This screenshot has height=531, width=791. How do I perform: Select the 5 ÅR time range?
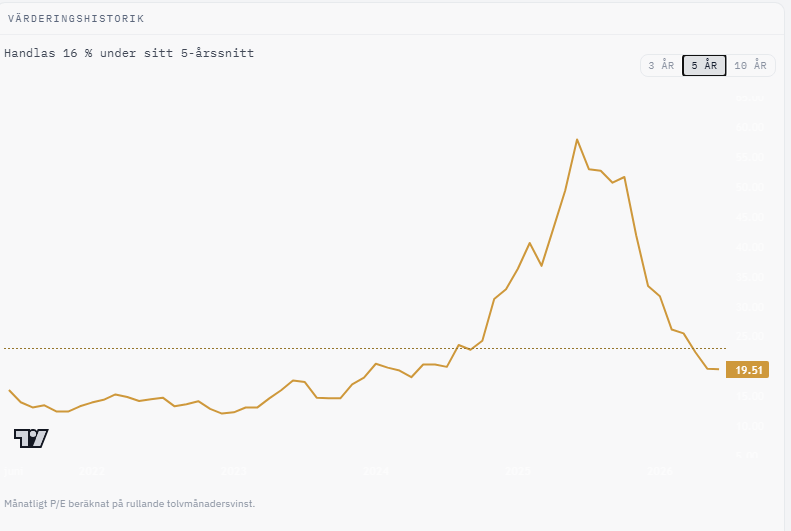704,66
